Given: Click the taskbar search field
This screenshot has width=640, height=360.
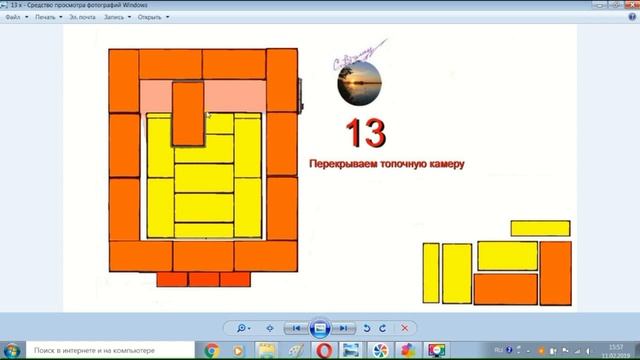Looking at the screenshot, I should click(110, 350).
